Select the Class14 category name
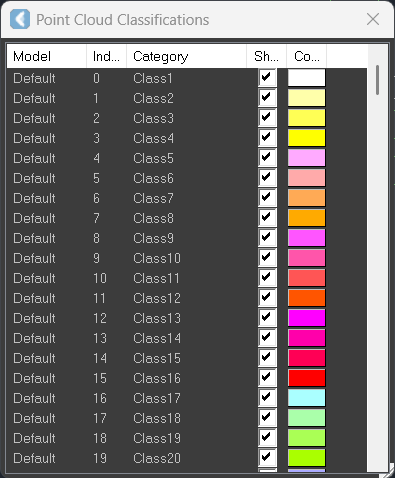 (x=157, y=338)
